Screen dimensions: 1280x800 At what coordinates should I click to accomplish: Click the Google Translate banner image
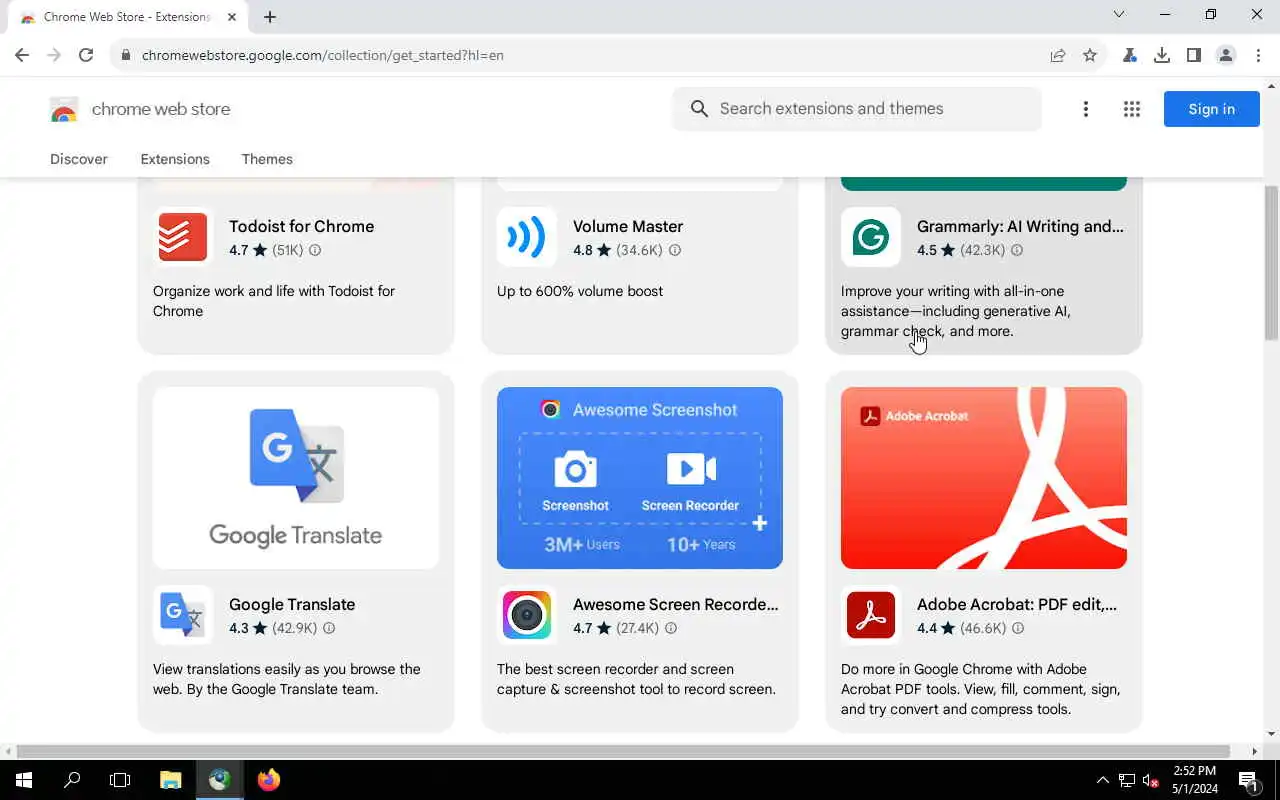(x=296, y=478)
